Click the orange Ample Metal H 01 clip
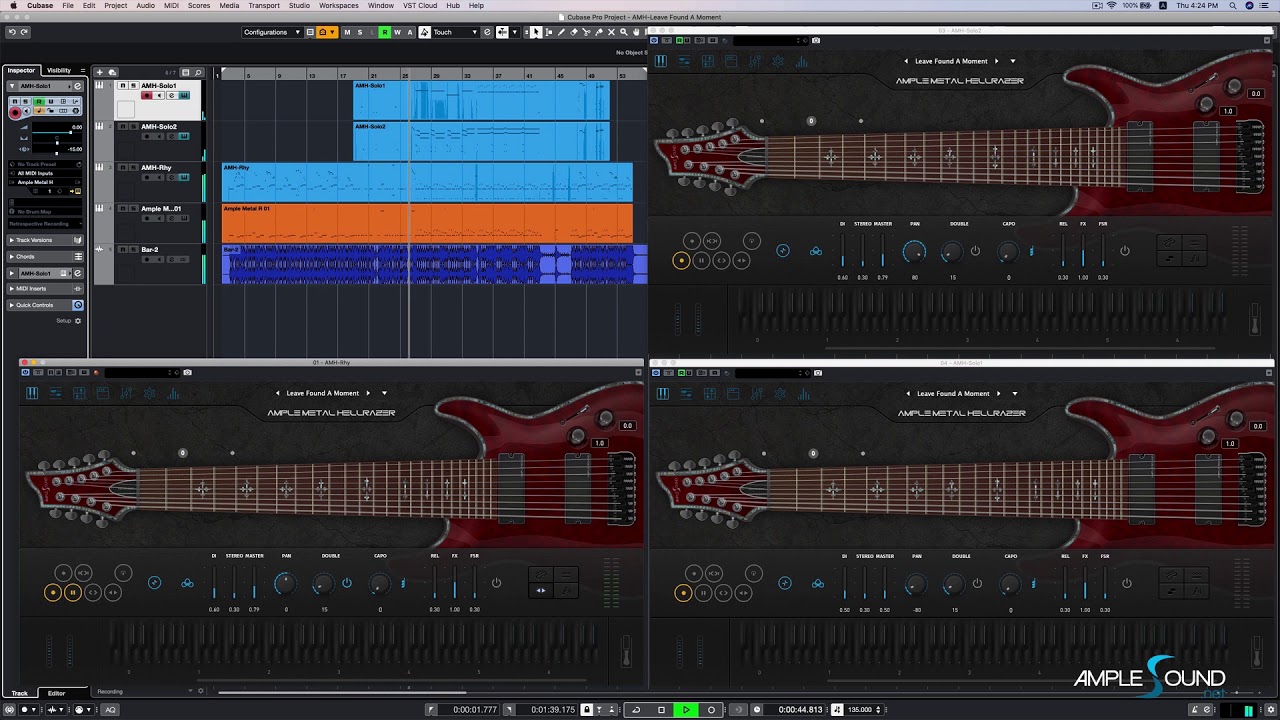Image resolution: width=1280 pixels, height=720 pixels. [x=427, y=223]
